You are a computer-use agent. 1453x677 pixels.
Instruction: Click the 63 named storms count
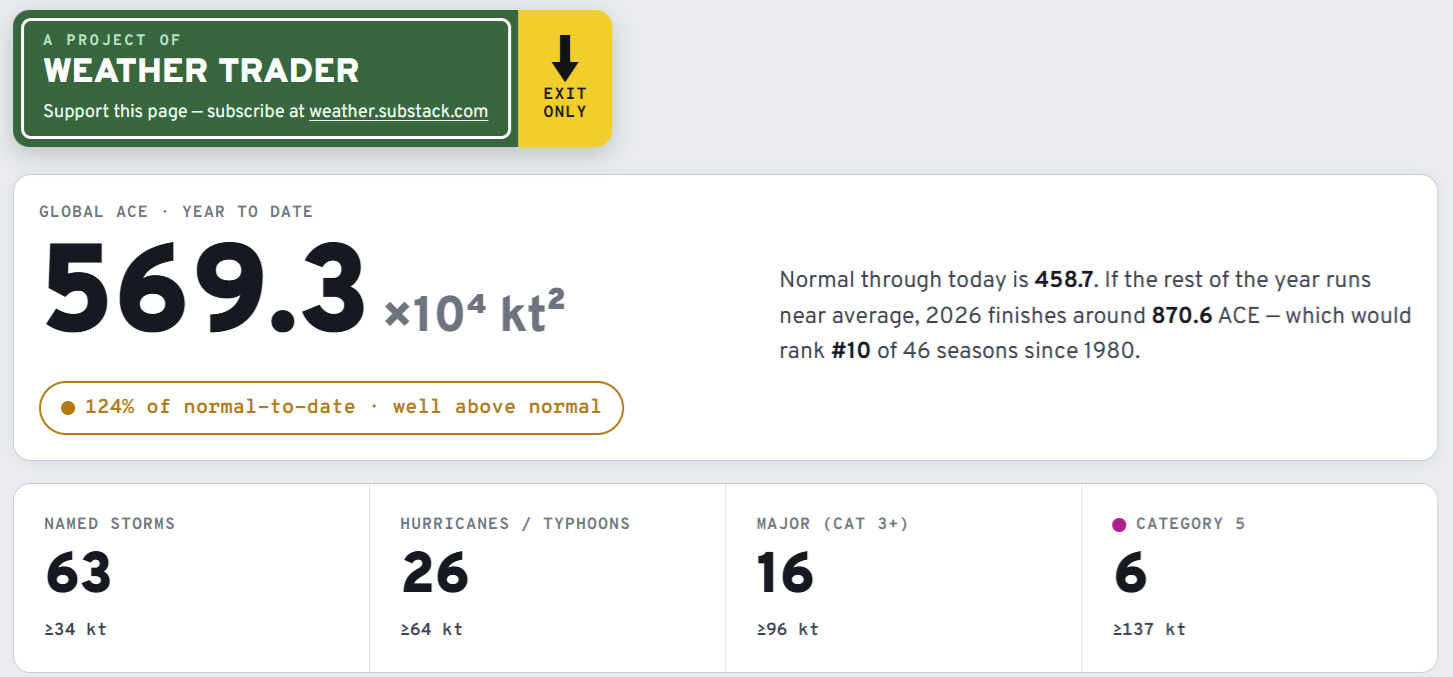point(78,574)
